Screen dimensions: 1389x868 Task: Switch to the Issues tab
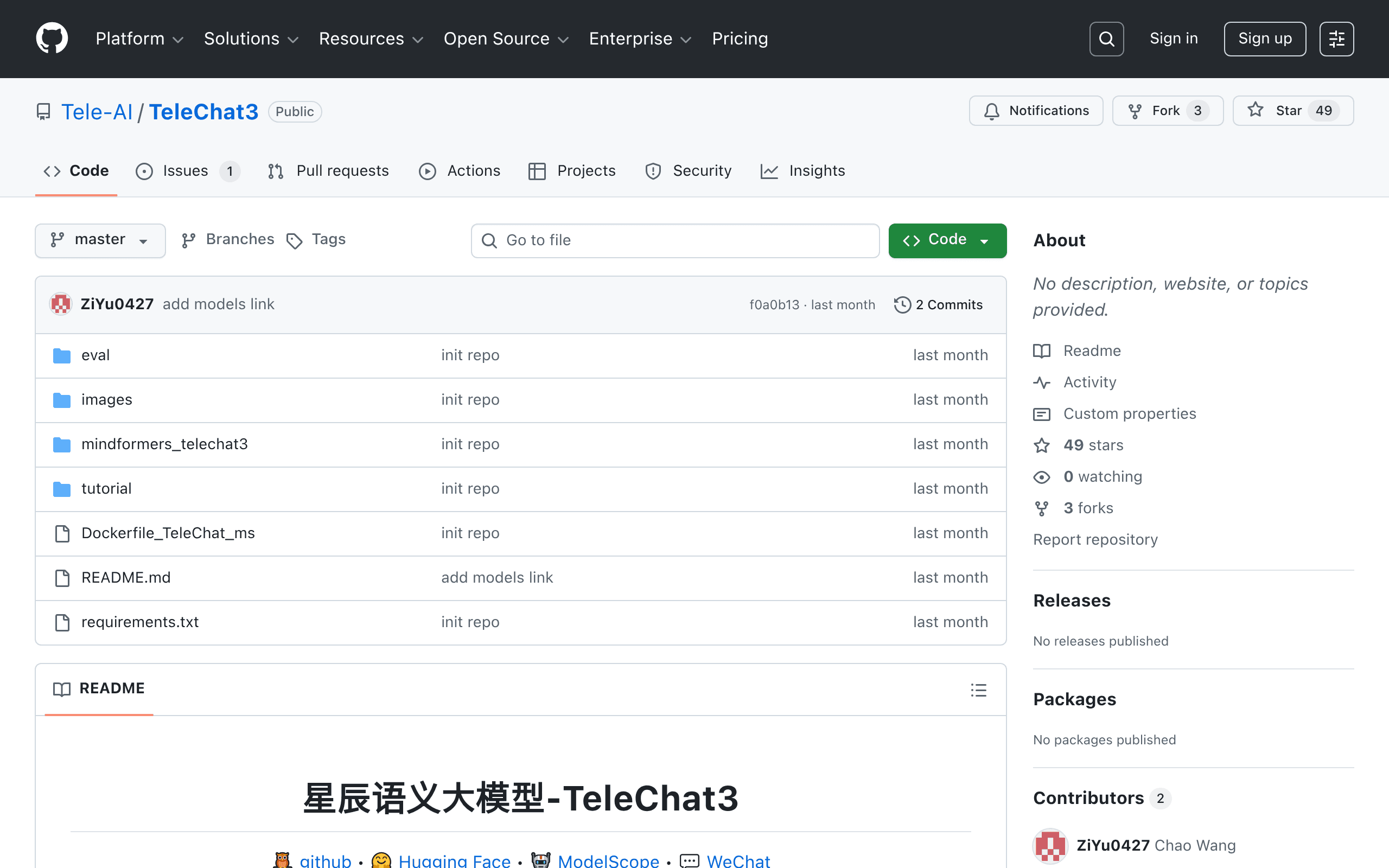[188, 171]
